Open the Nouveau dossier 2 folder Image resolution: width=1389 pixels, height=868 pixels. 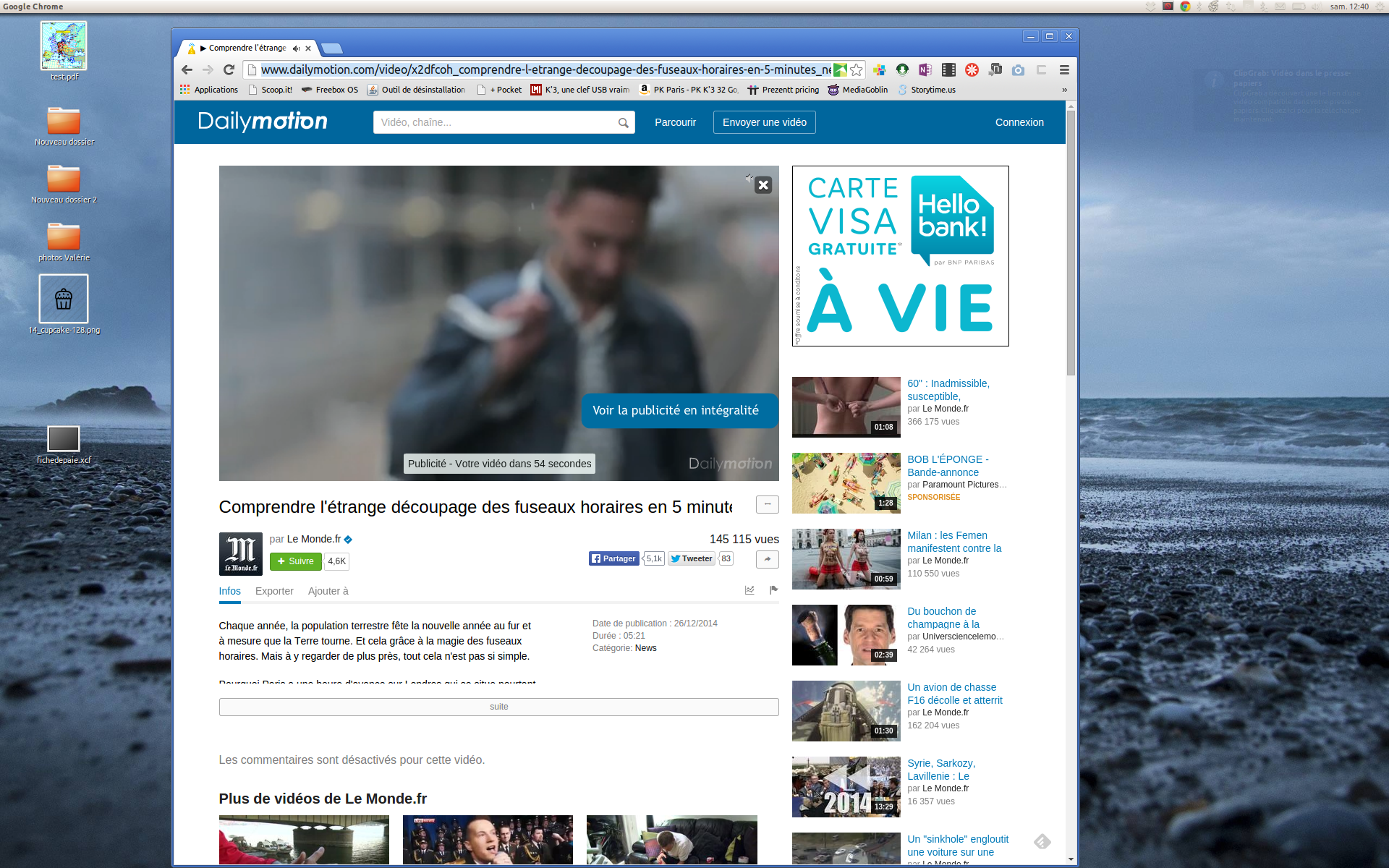tap(64, 184)
